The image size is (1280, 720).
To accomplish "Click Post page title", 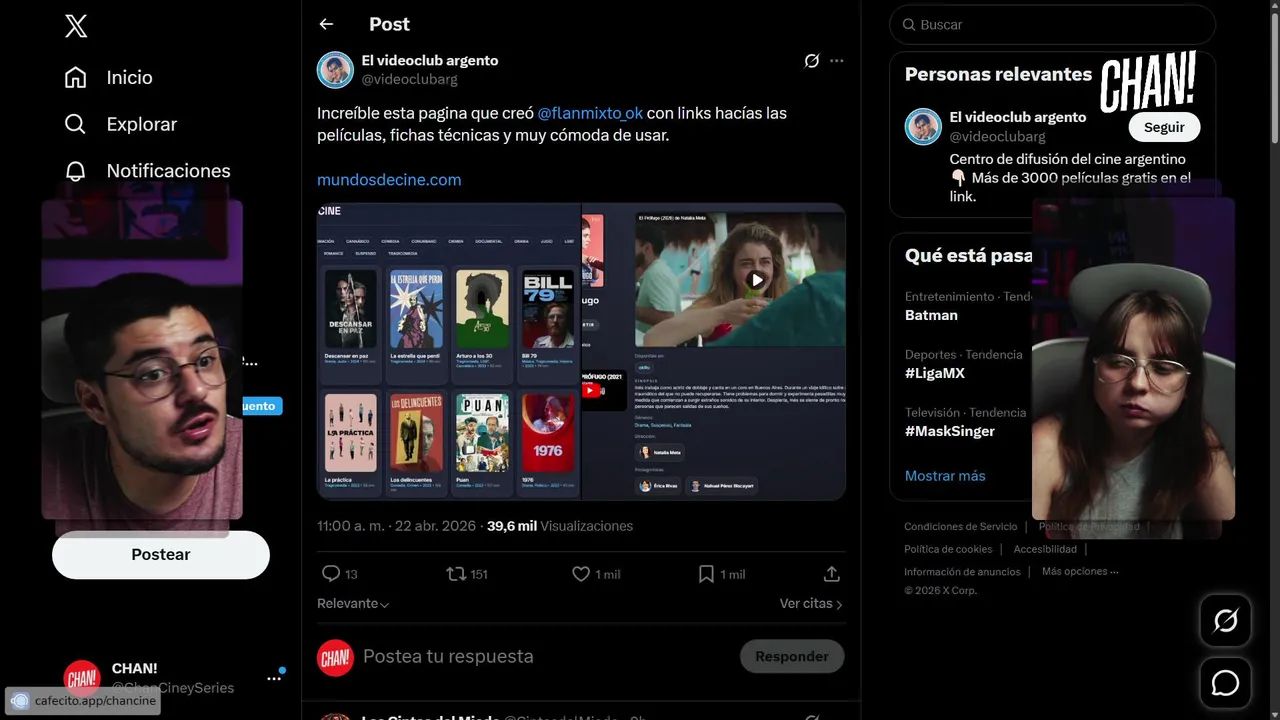I will click(389, 24).
